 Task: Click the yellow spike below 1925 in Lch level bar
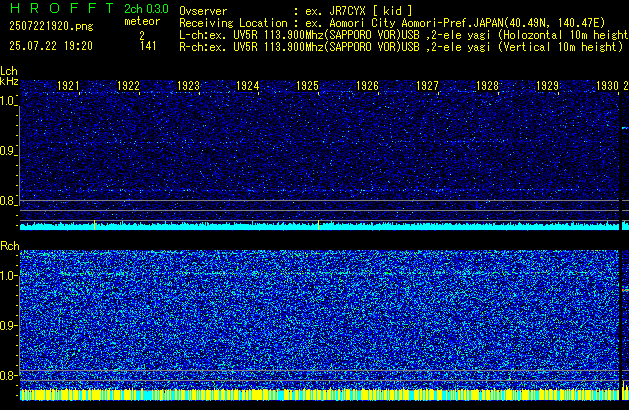[319, 225]
